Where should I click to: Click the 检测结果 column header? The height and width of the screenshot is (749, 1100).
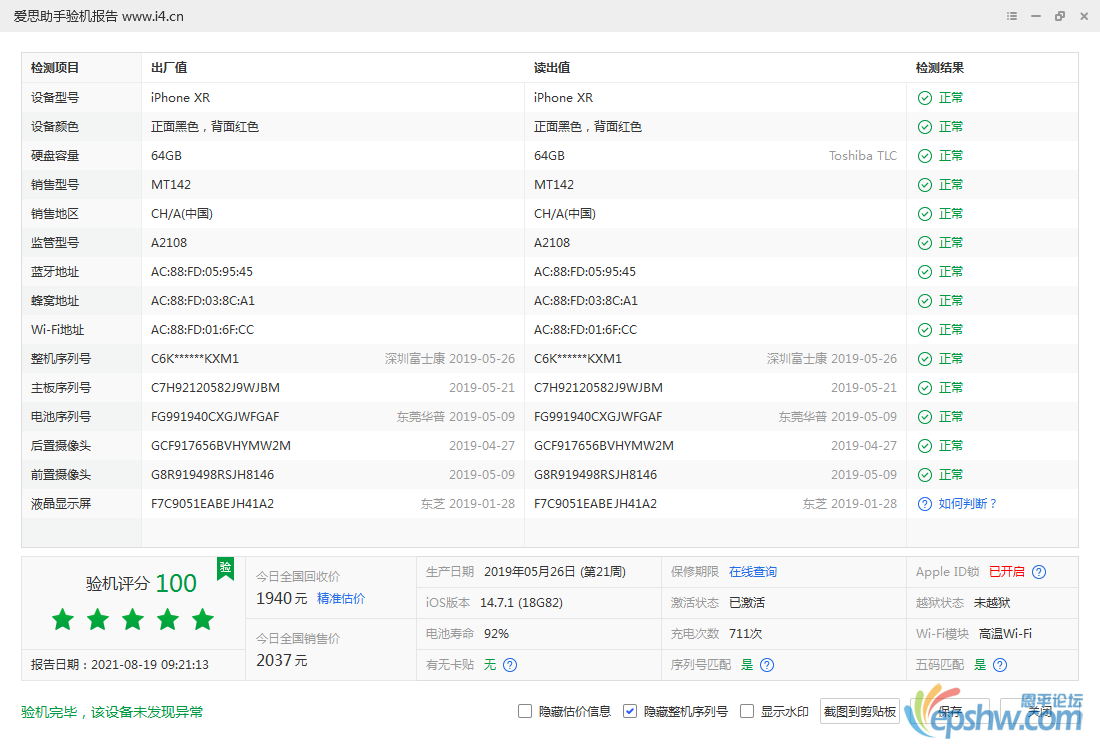point(939,68)
